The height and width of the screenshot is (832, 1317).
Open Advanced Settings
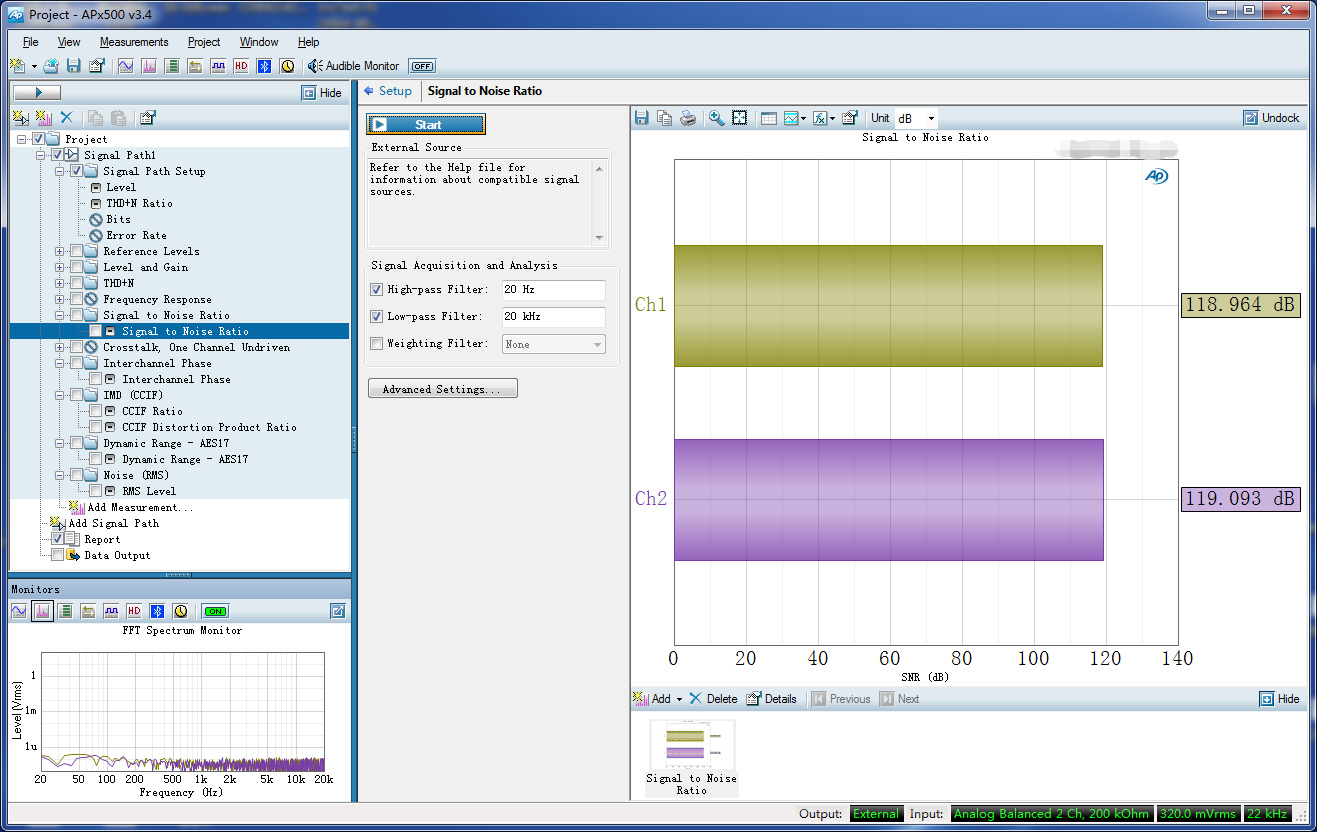point(442,389)
